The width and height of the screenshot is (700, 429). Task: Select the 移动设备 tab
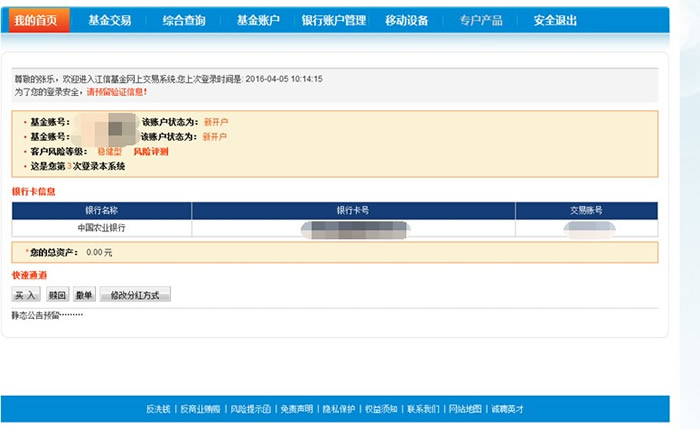tap(407, 20)
